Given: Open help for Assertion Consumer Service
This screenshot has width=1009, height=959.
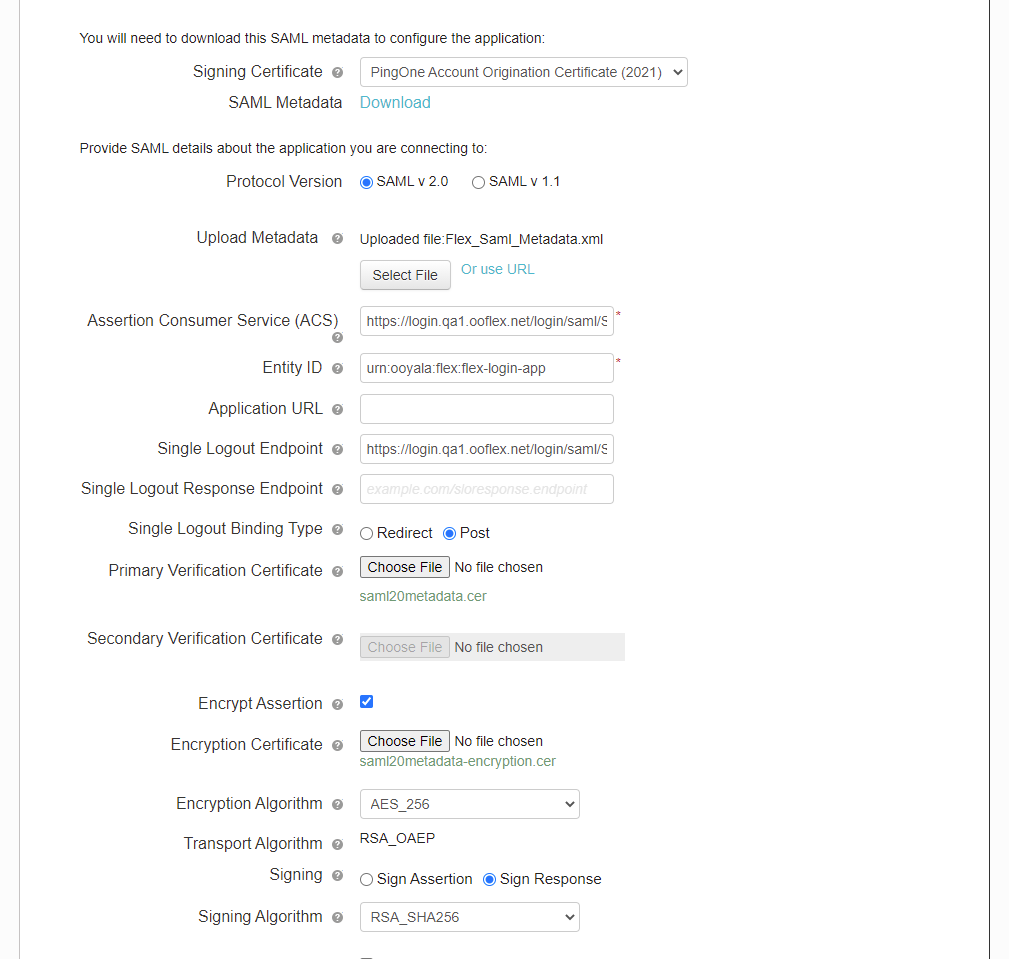Looking at the screenshot, I should [337, 338].
